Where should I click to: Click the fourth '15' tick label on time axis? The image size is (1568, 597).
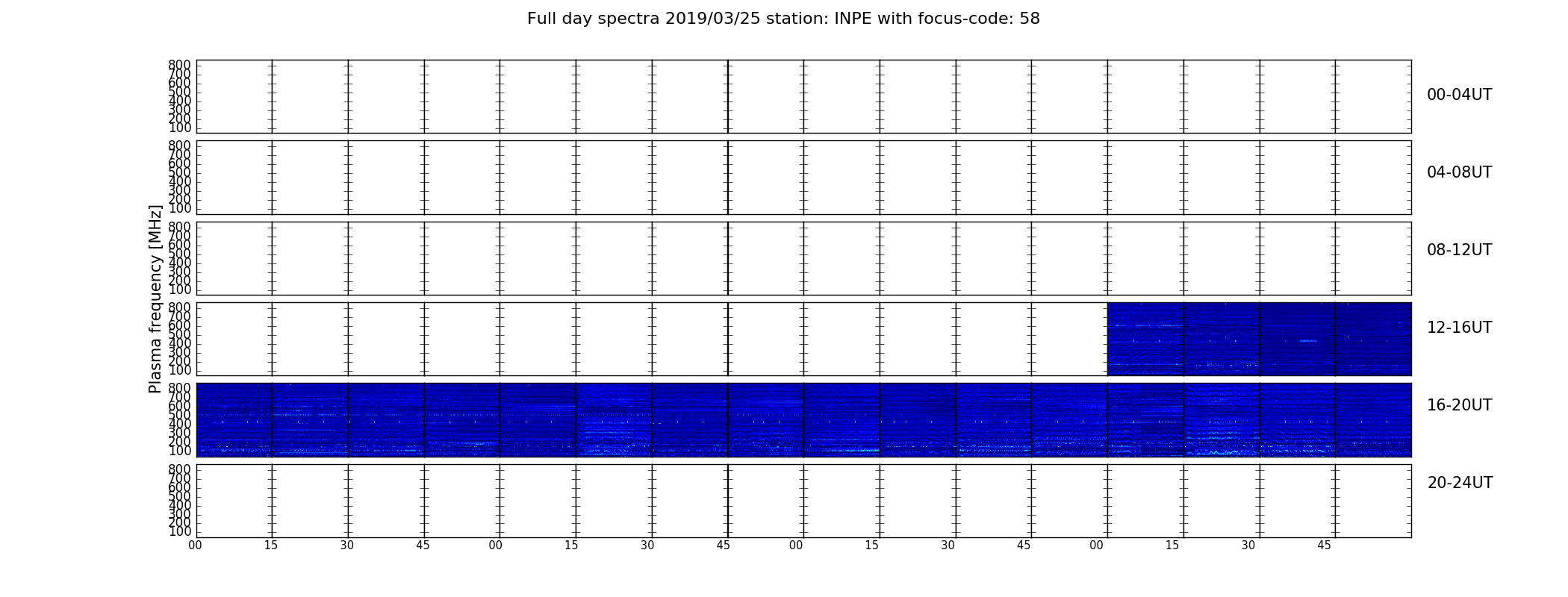click(1172, 546)
